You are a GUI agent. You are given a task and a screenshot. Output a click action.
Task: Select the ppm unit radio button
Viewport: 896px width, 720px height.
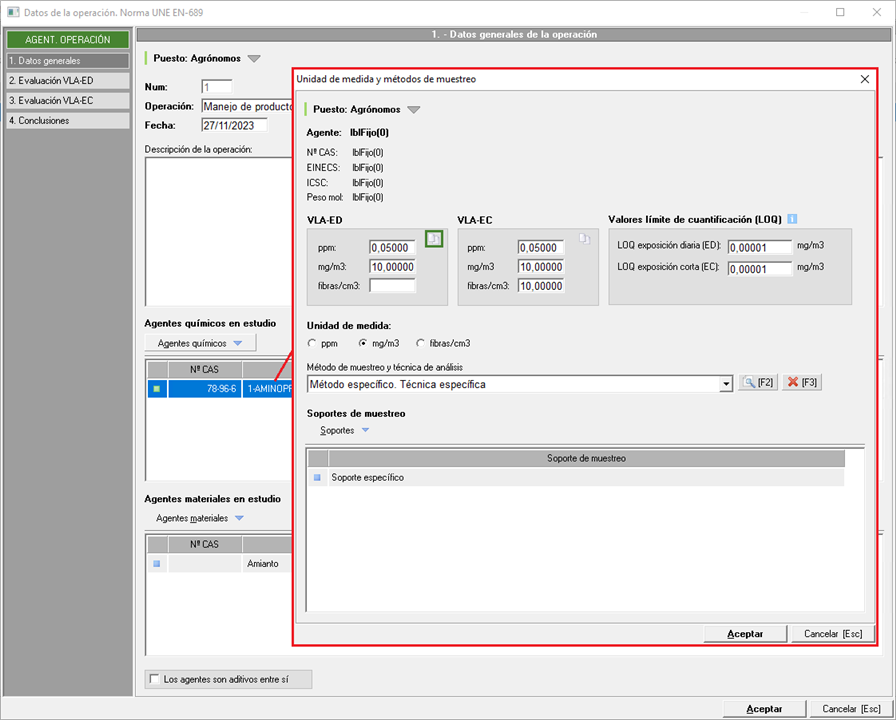(313, 343)
